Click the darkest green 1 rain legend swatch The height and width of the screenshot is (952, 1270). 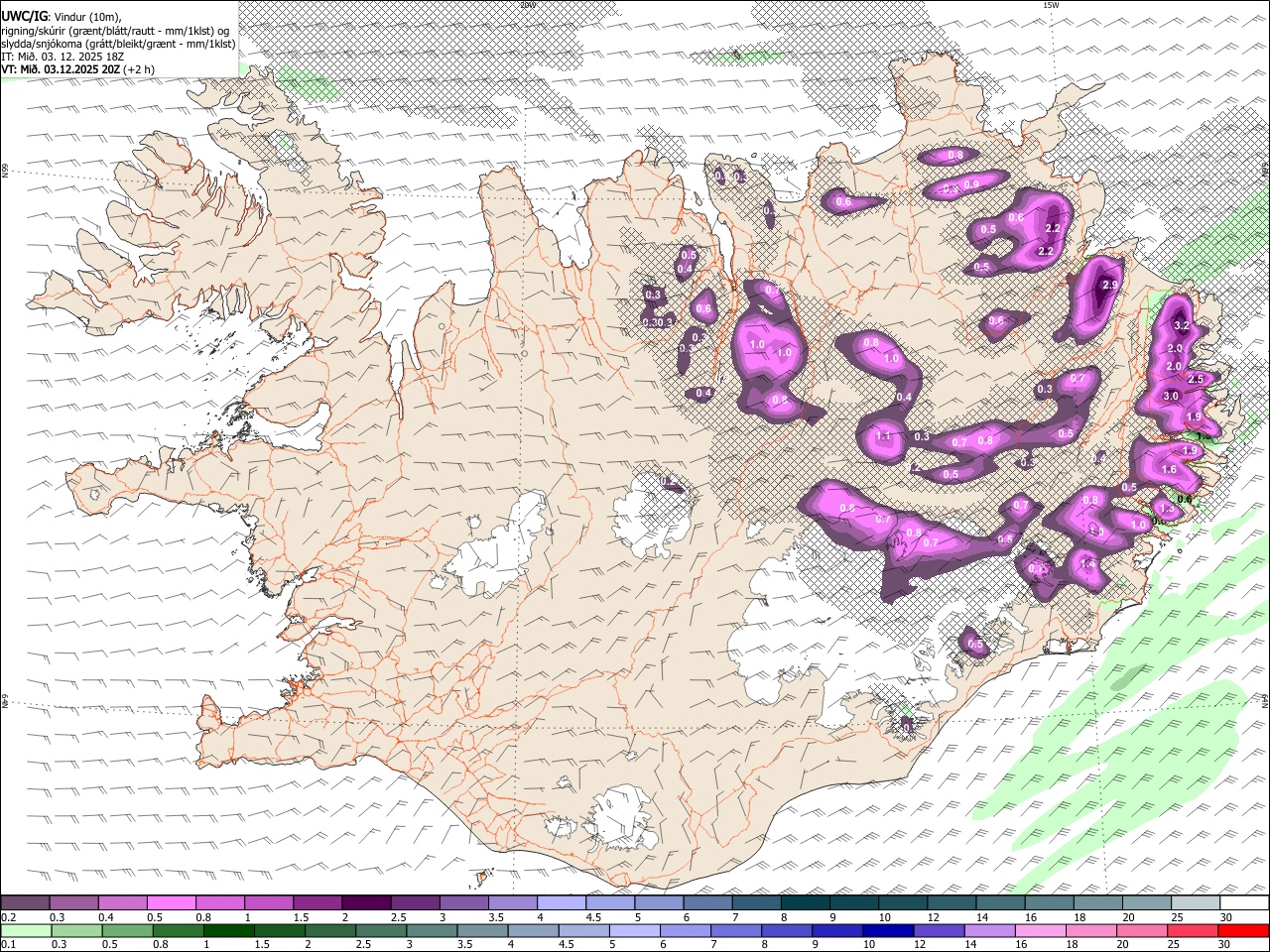pyautogui.click(x=228, y=930)
